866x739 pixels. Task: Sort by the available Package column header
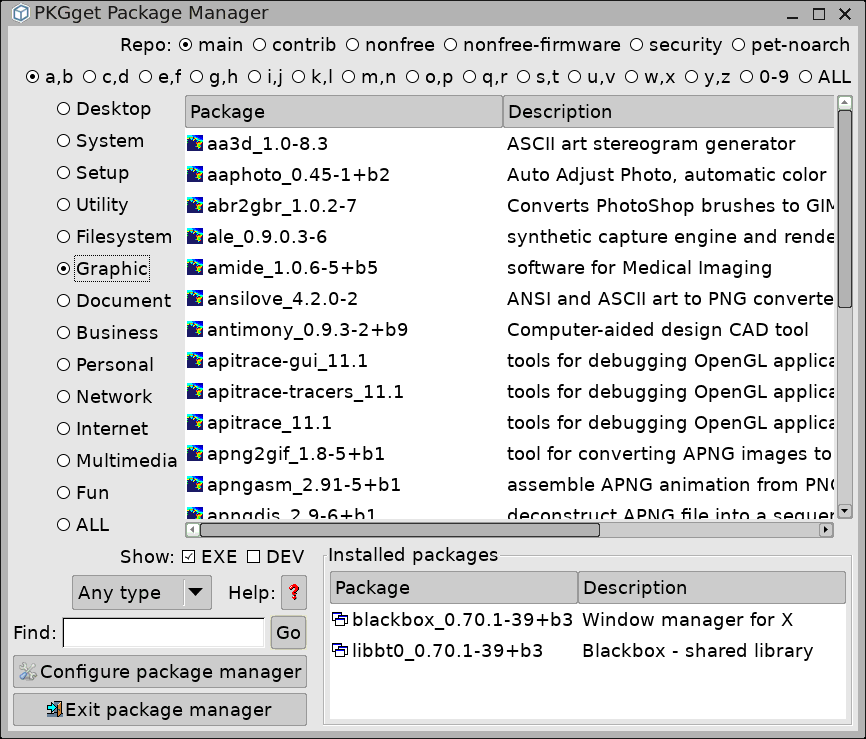pyautogui.click(x=344, y=112)
